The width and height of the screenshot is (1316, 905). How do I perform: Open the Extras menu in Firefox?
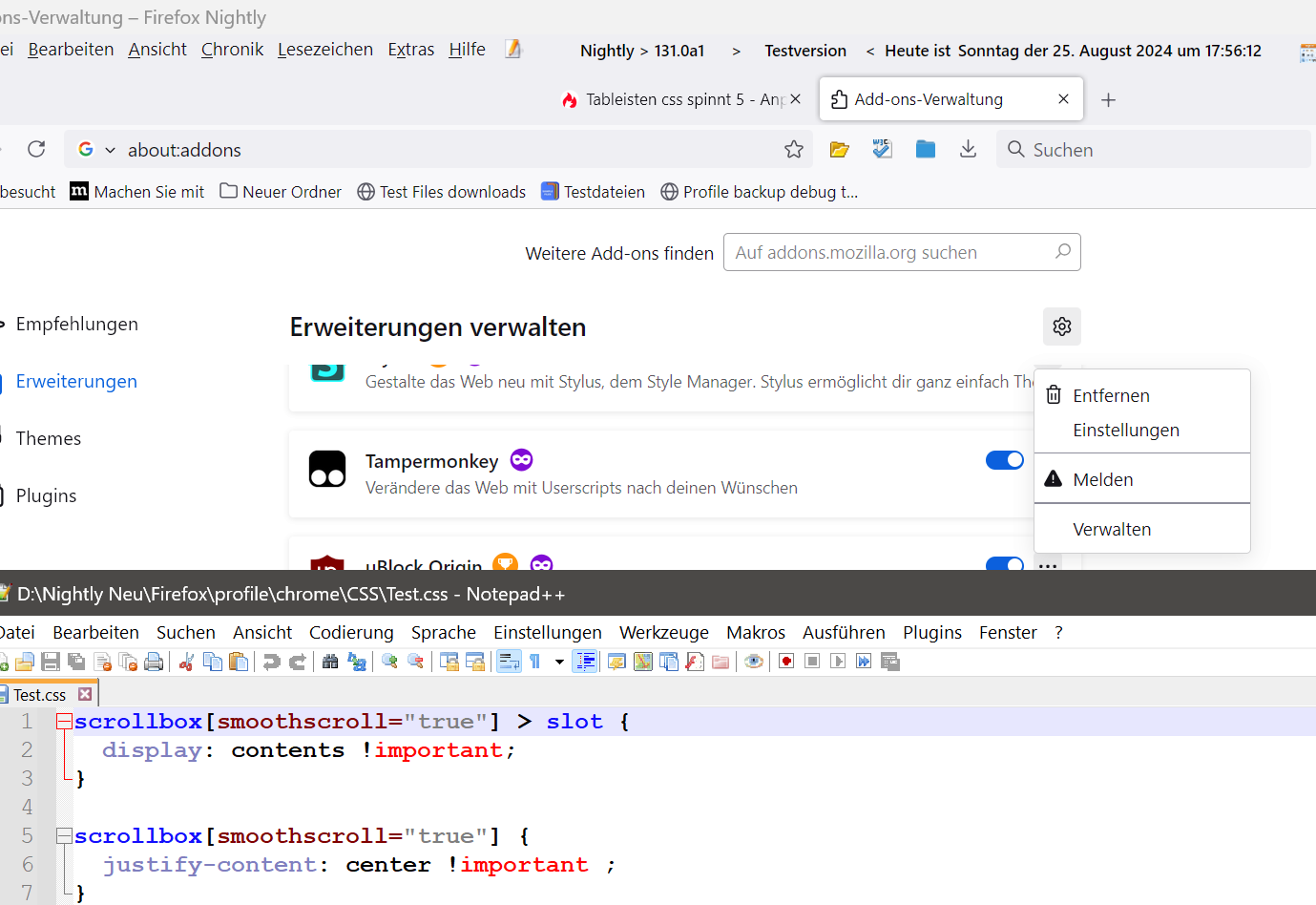(411, 50)
